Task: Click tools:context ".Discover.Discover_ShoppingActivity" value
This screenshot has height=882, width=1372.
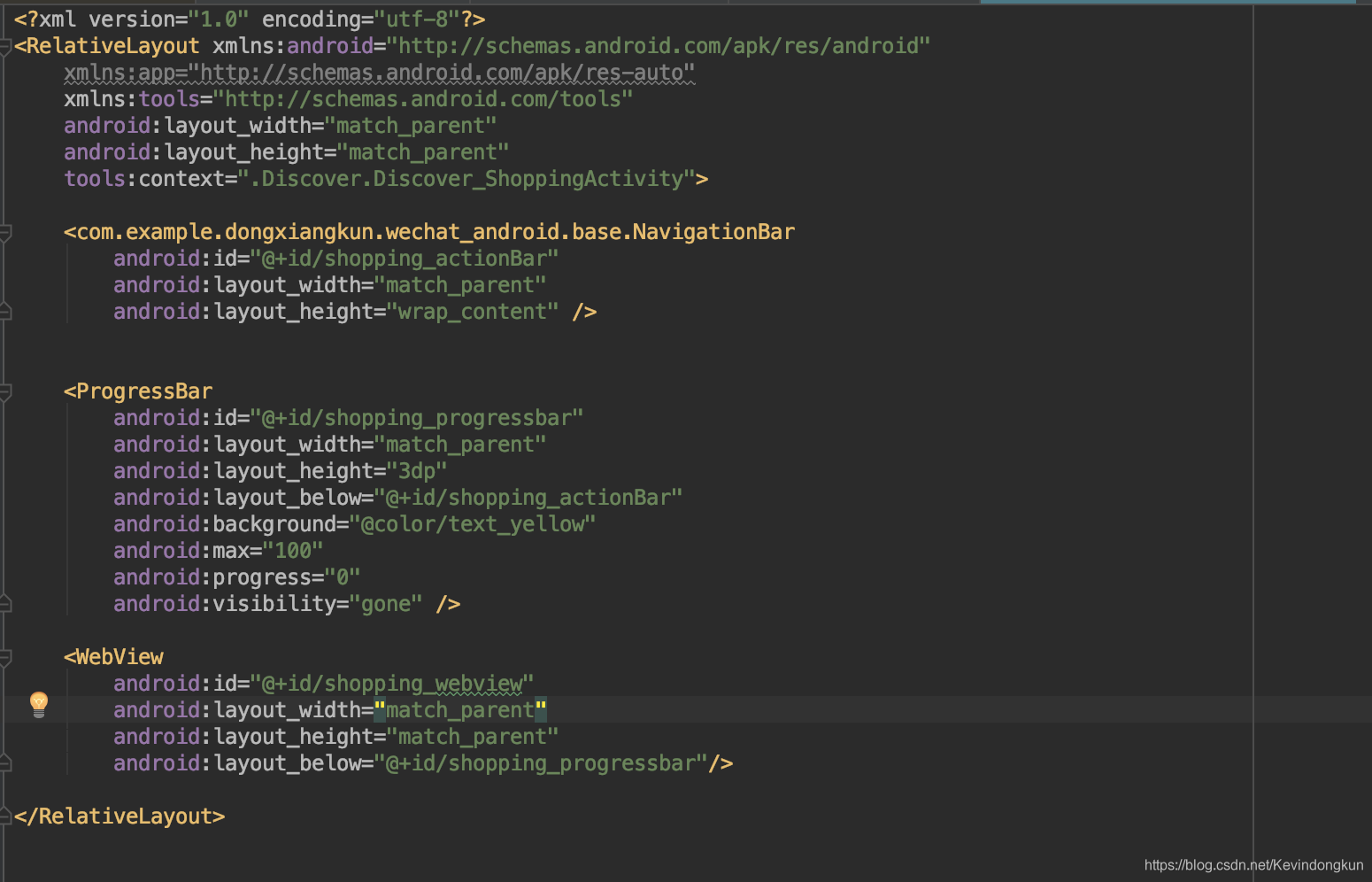Action: click(466, 179)
